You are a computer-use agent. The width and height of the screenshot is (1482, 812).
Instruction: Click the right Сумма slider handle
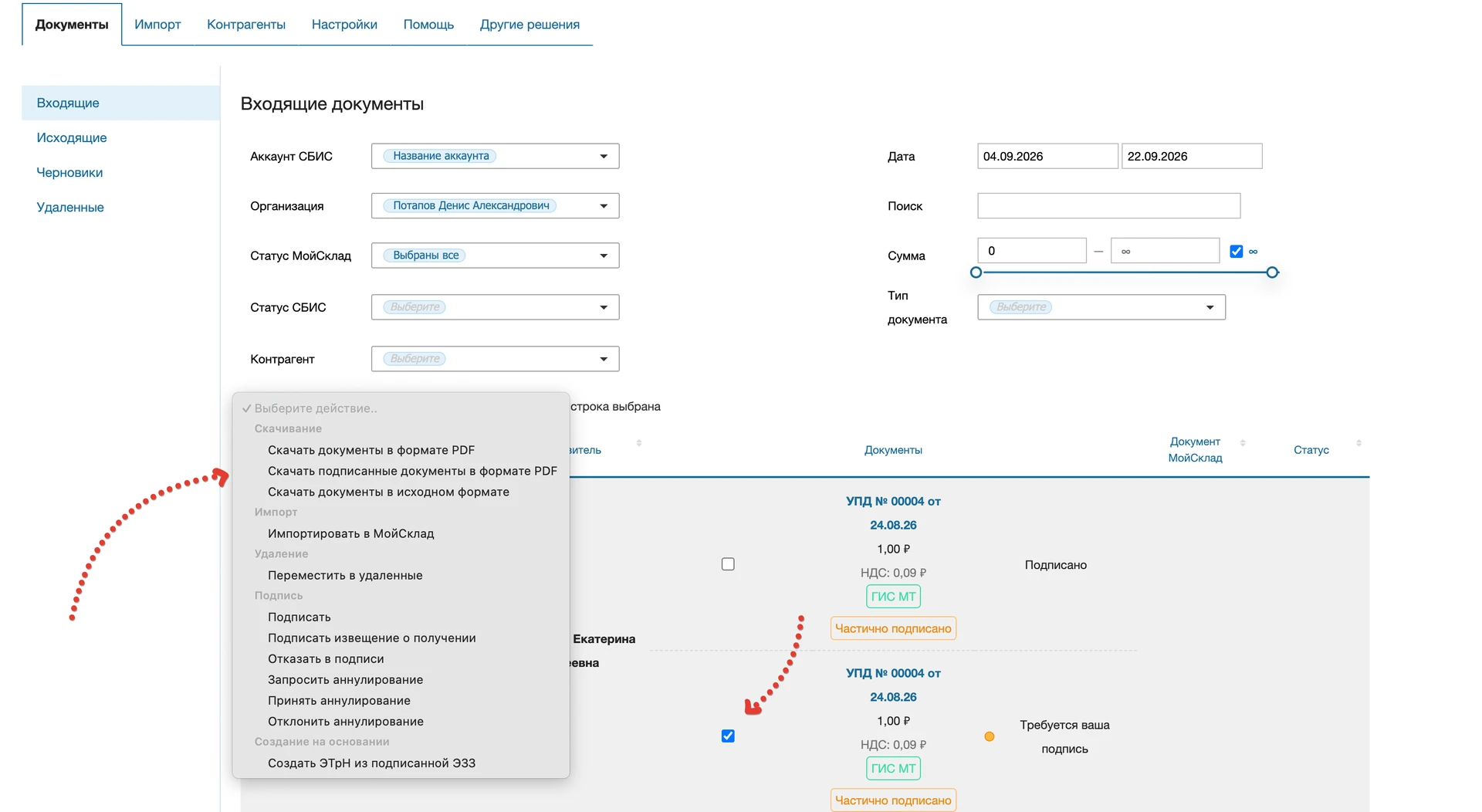click(1273, 272)
